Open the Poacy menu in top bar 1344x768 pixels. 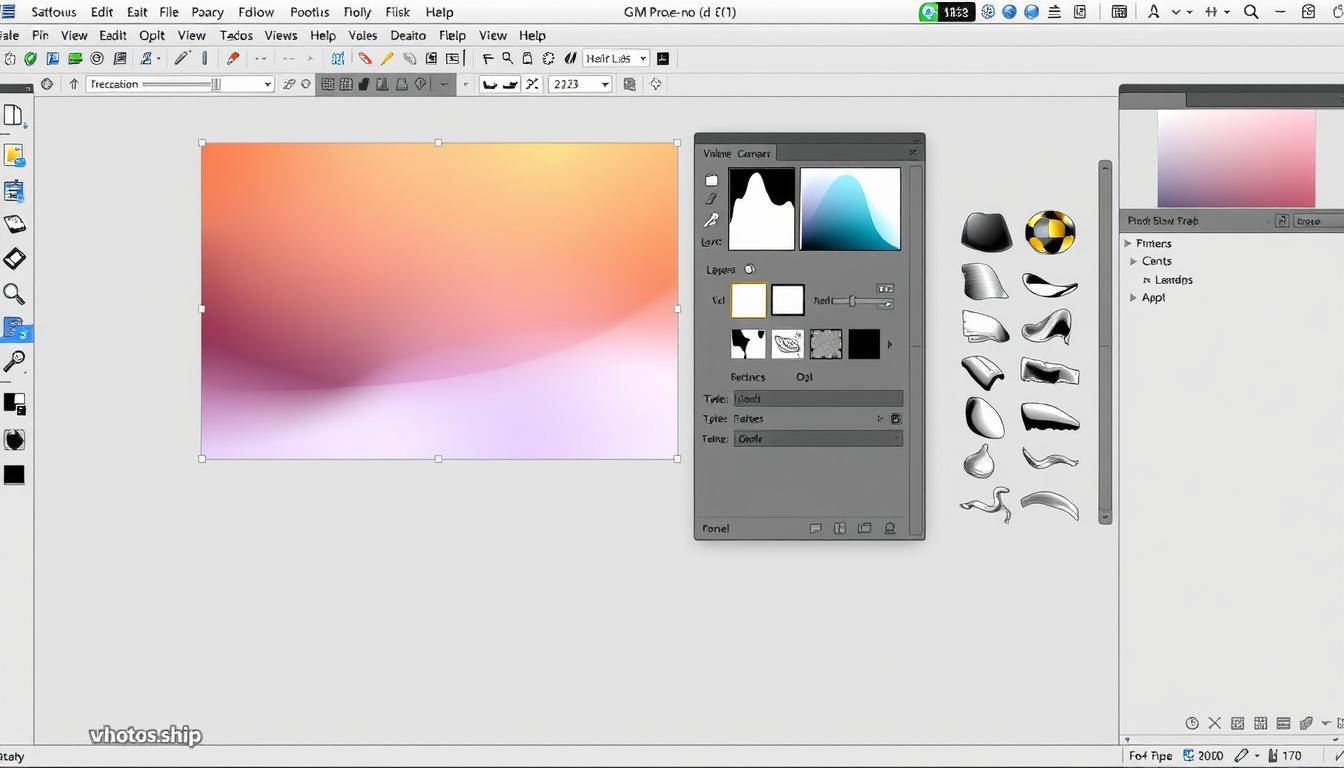coord(207,12)
